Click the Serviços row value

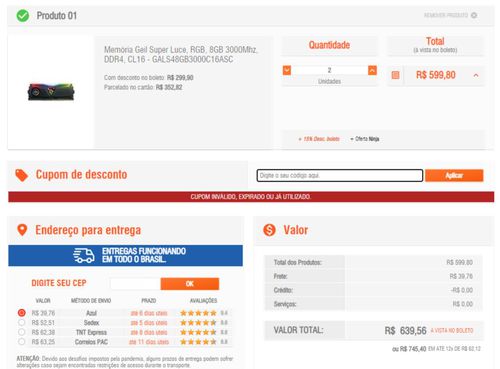[x=463, y=304]
